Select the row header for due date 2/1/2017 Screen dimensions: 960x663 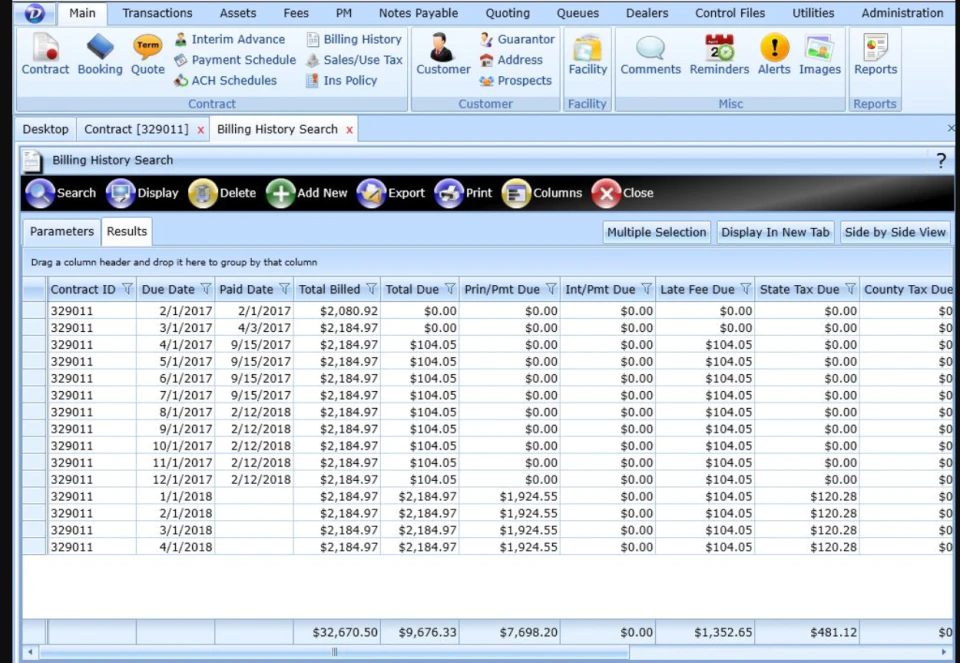[34, 310]
